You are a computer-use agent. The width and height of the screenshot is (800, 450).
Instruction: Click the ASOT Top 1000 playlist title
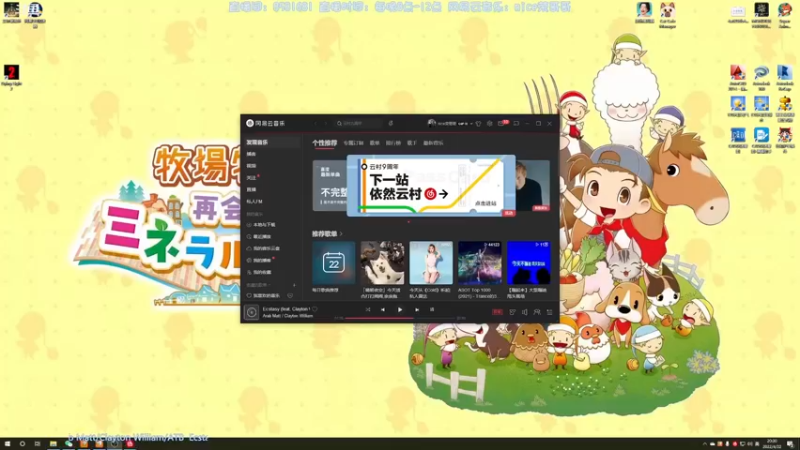click(478, 293)
